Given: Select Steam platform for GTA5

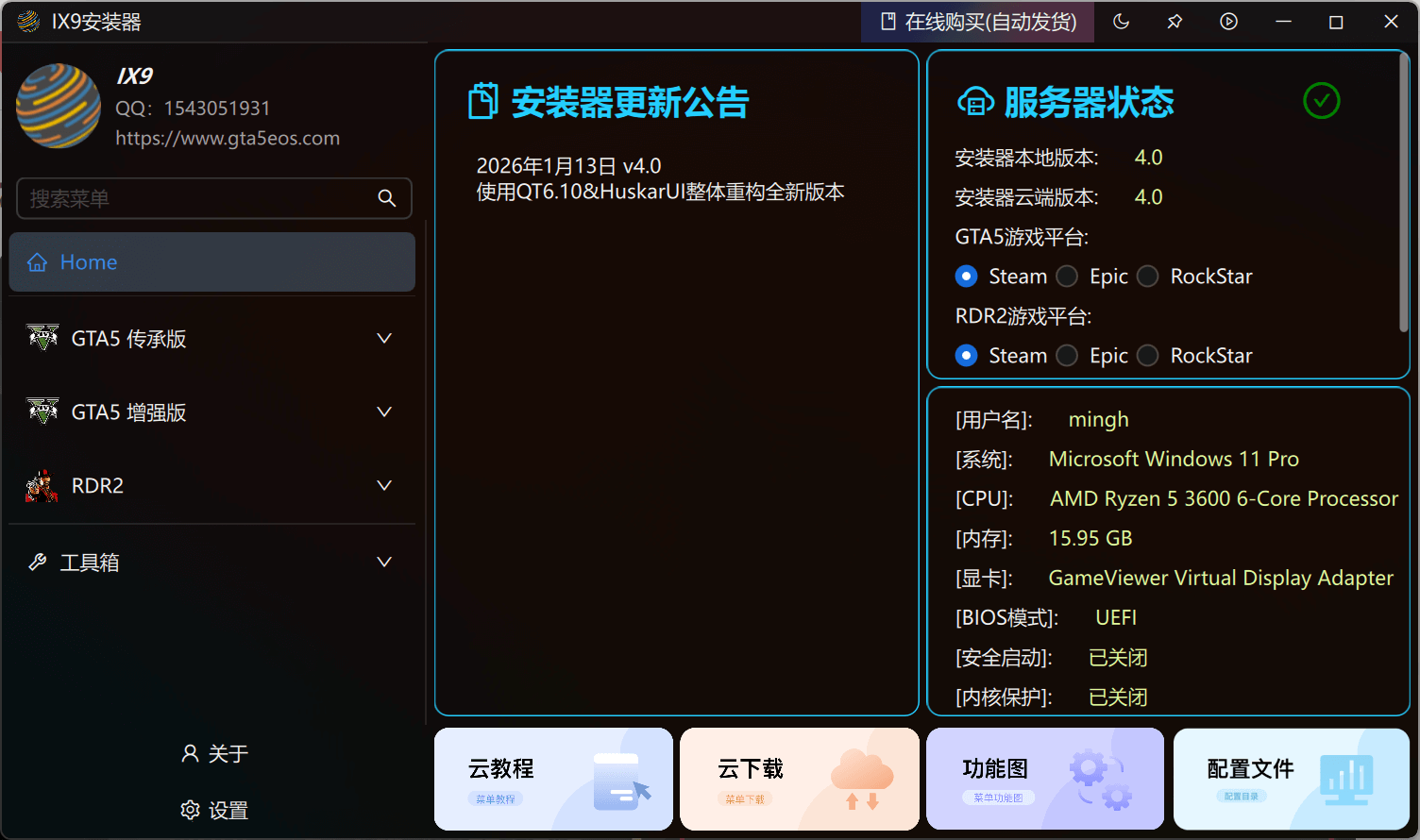Looking at the screenshot, I should point(966,276).
